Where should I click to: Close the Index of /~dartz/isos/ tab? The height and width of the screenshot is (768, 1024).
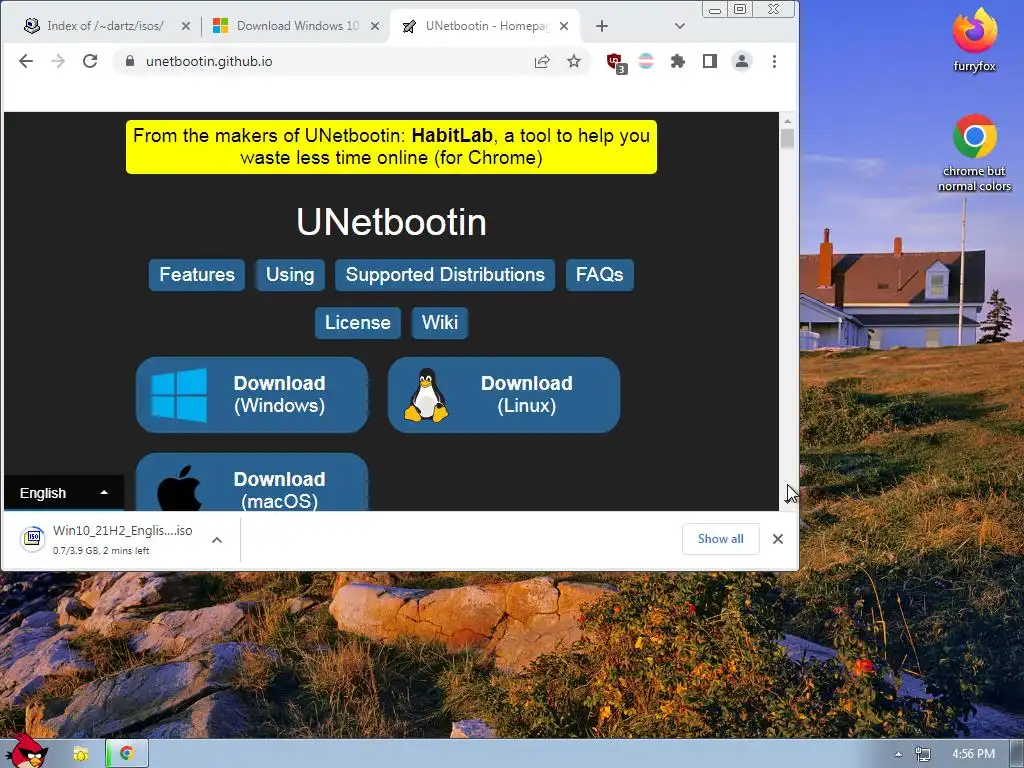[185, 26]
